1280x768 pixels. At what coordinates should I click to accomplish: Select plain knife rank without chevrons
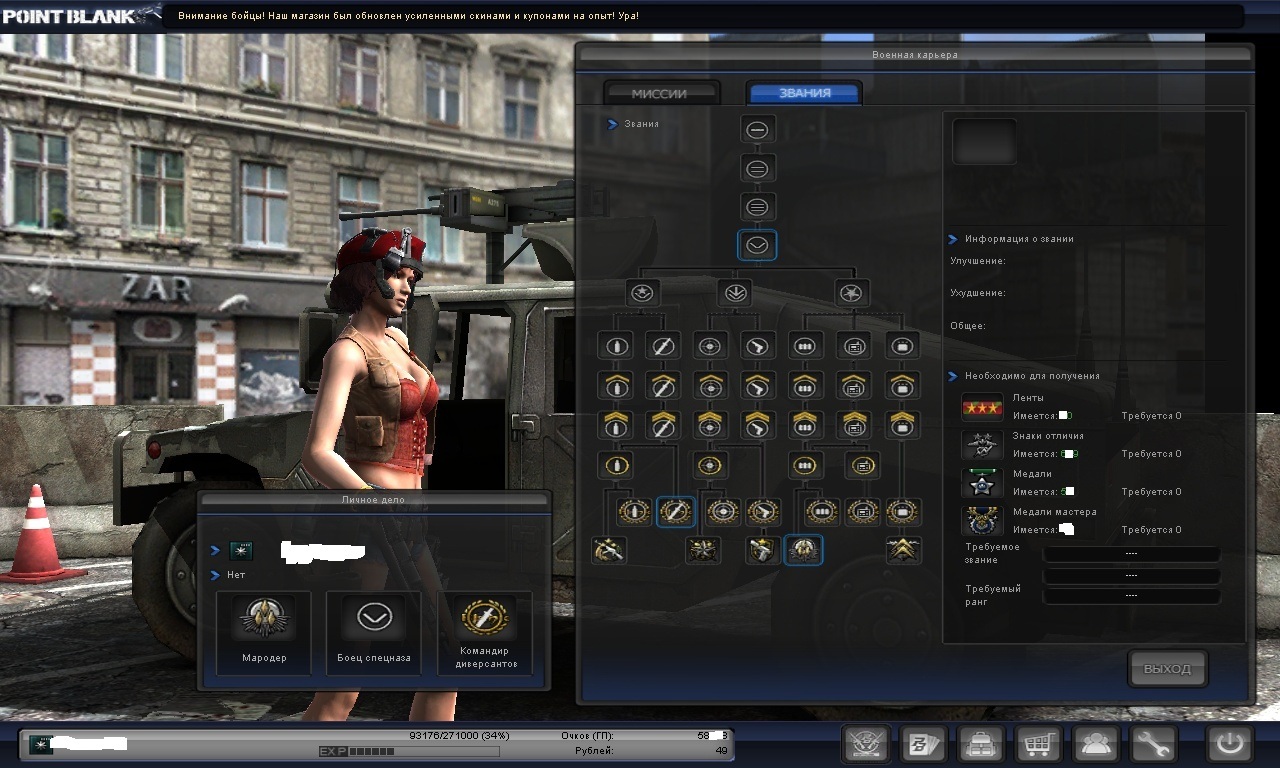(x=662, y=346)
